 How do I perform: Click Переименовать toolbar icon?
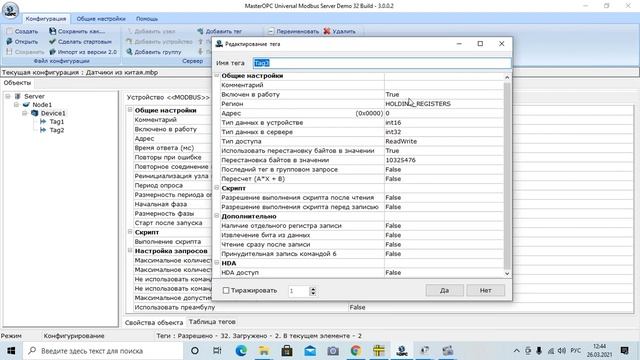[271, 31]
